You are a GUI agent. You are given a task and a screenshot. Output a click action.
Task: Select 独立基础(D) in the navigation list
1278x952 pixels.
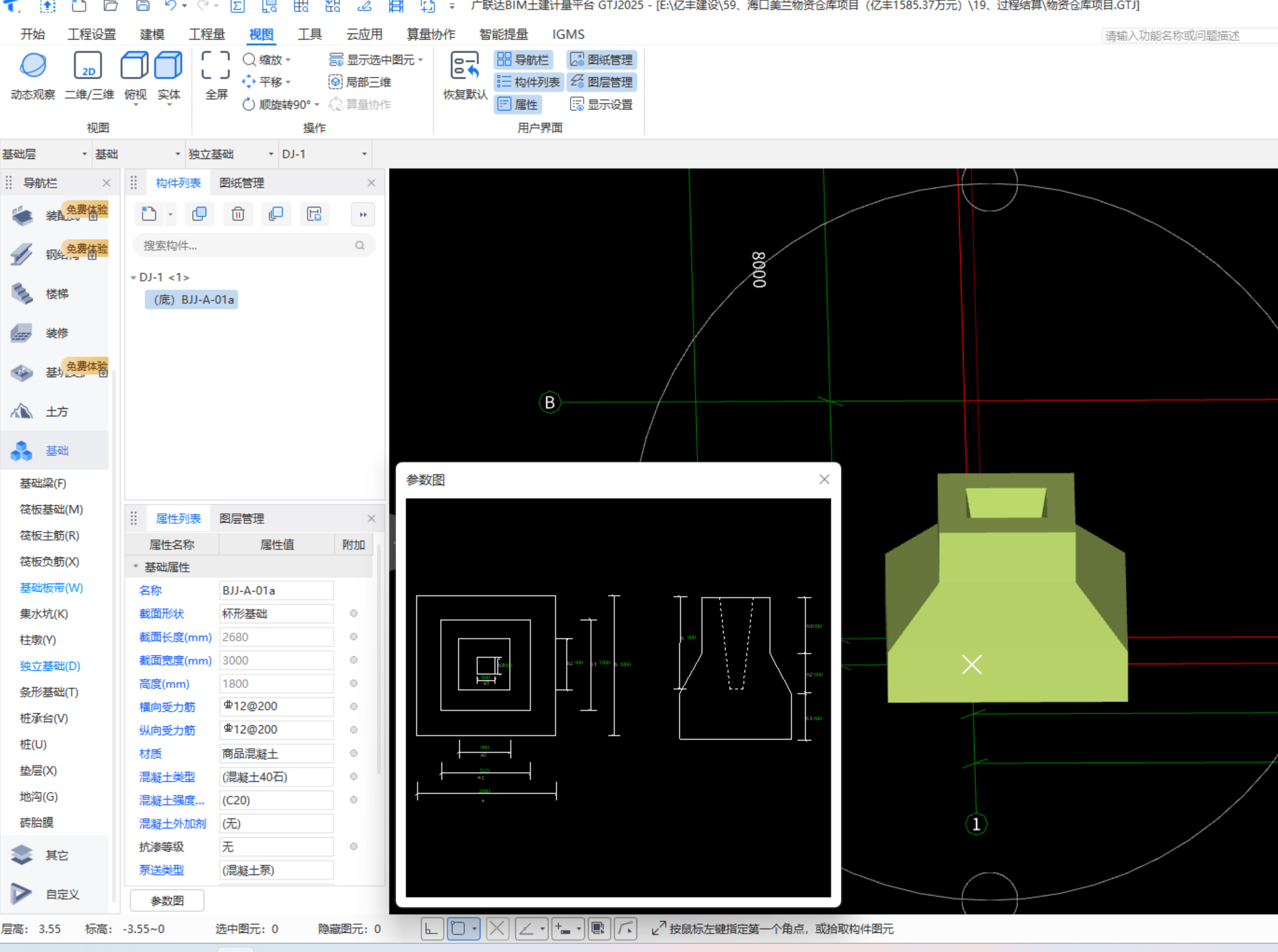point(50,666)
